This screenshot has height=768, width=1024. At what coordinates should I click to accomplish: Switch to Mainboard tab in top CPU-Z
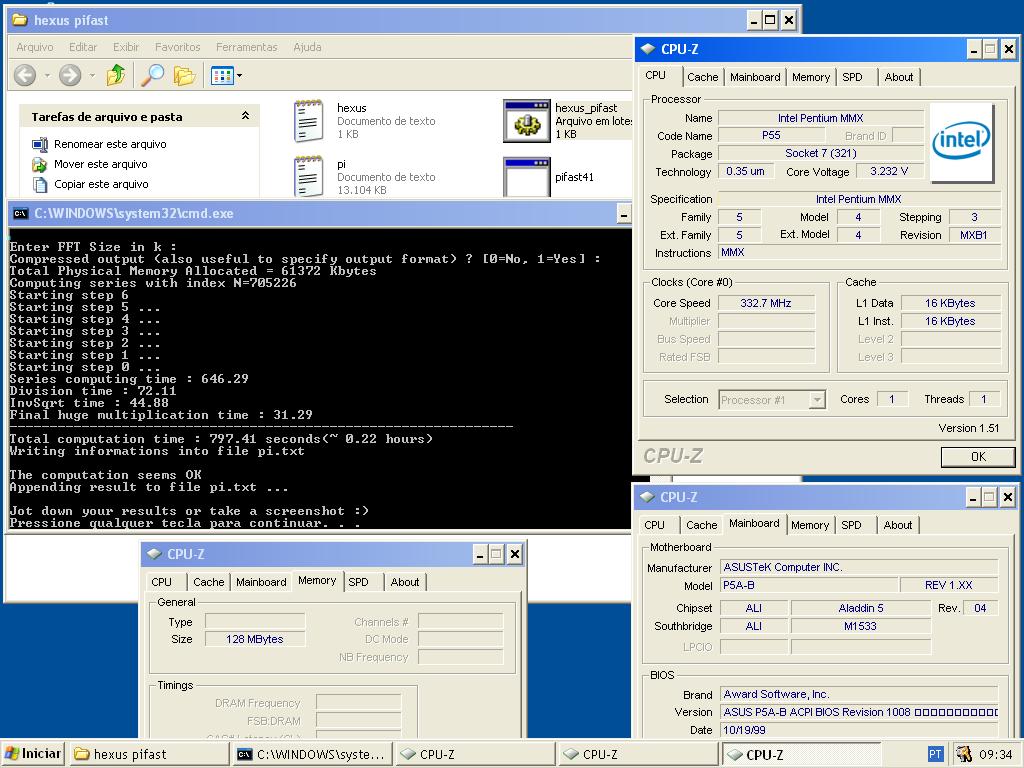[x=755, y=77]
